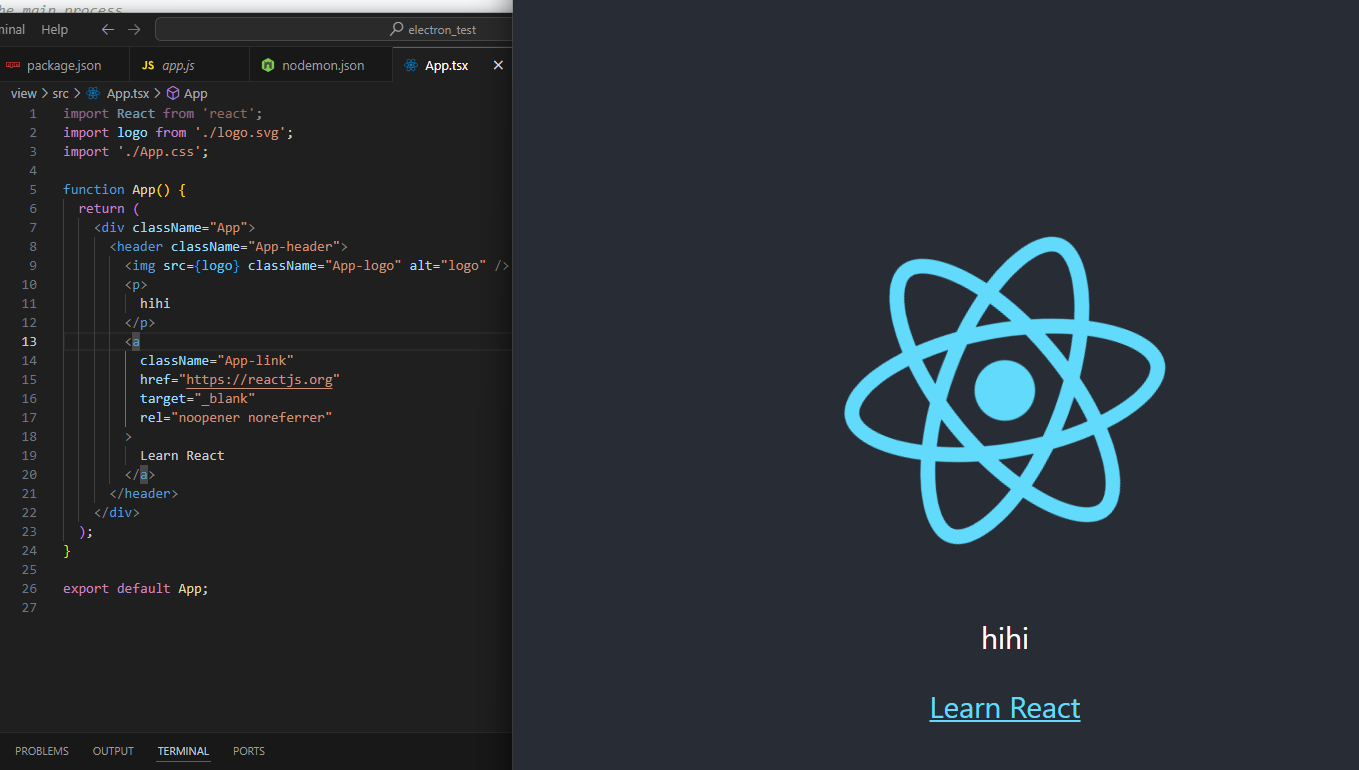This screenshot has width=1359, height=770.
Task: Click the Learn React link in app
Action: coord(1005,708)
